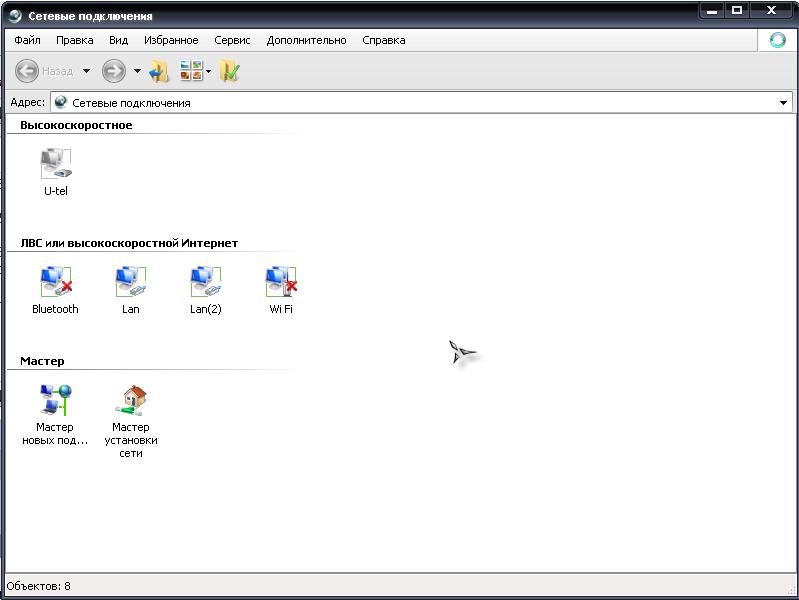
Task: Open the Справка menu
Action: [384, 40]
